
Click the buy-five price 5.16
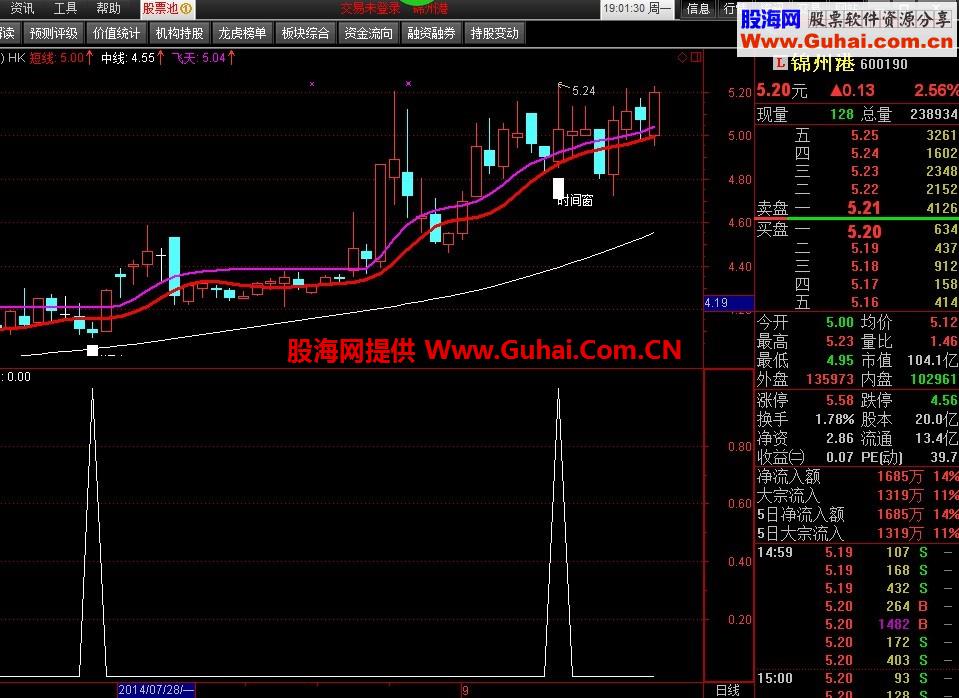click(865, 302)
